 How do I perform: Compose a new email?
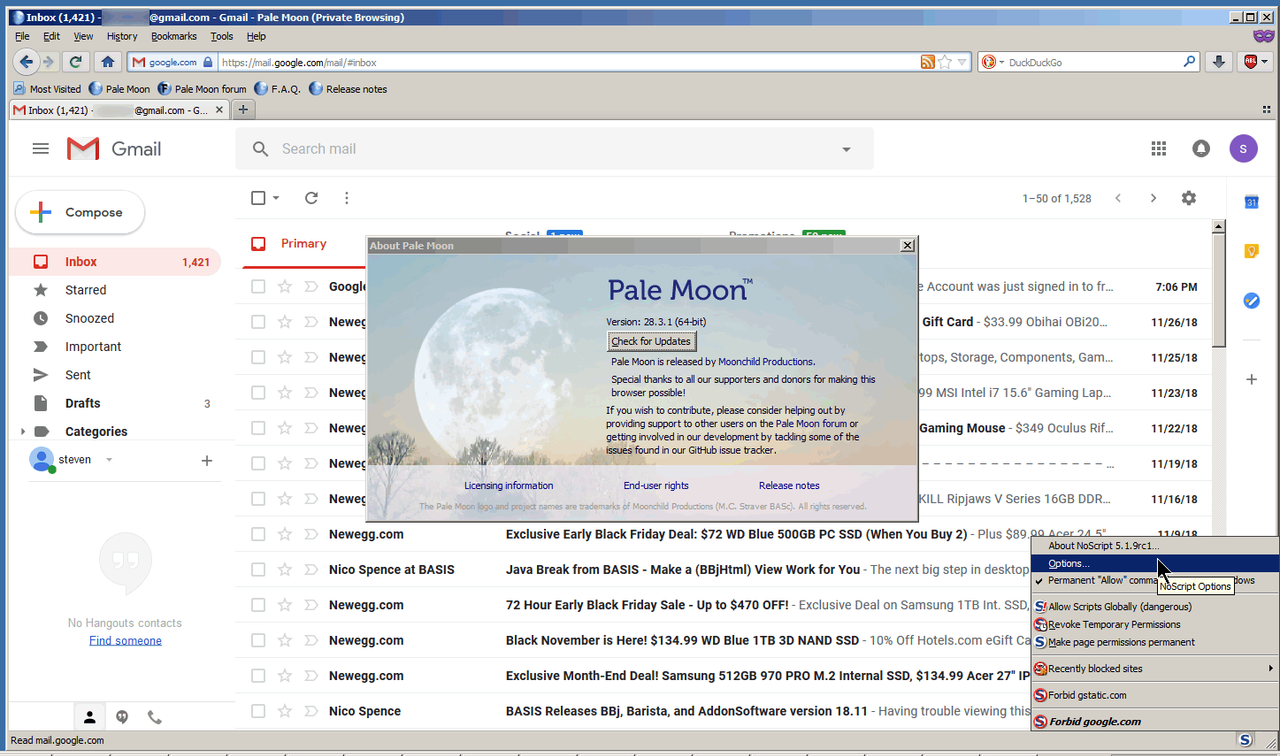80,212
